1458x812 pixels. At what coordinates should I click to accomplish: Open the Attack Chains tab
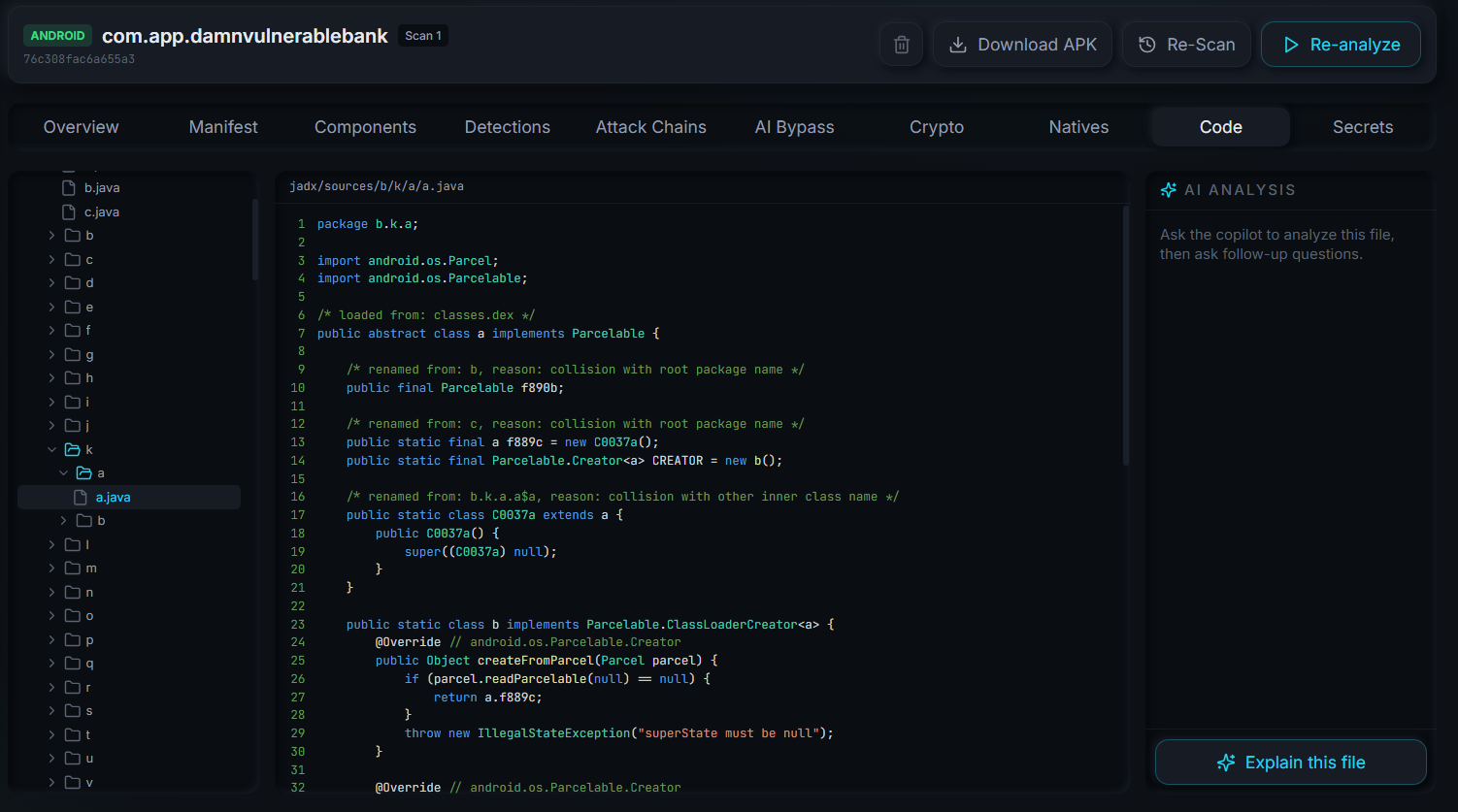coord(651,127)
